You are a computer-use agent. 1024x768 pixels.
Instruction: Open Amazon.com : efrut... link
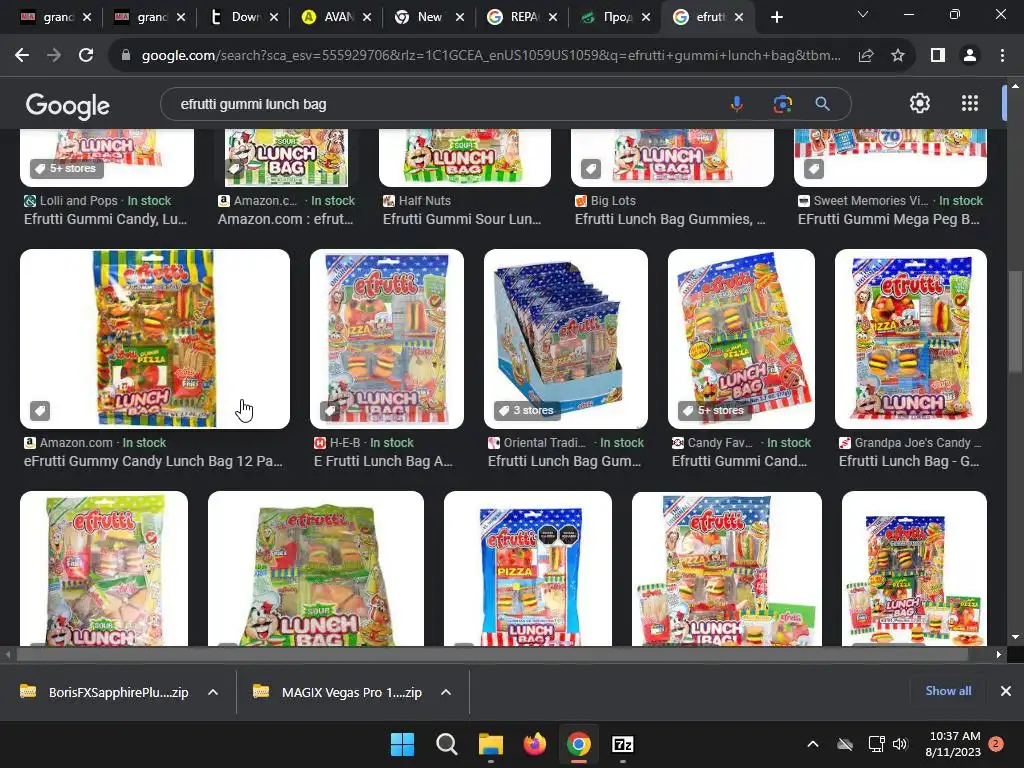pyautogui.click(x=285, y=219)
